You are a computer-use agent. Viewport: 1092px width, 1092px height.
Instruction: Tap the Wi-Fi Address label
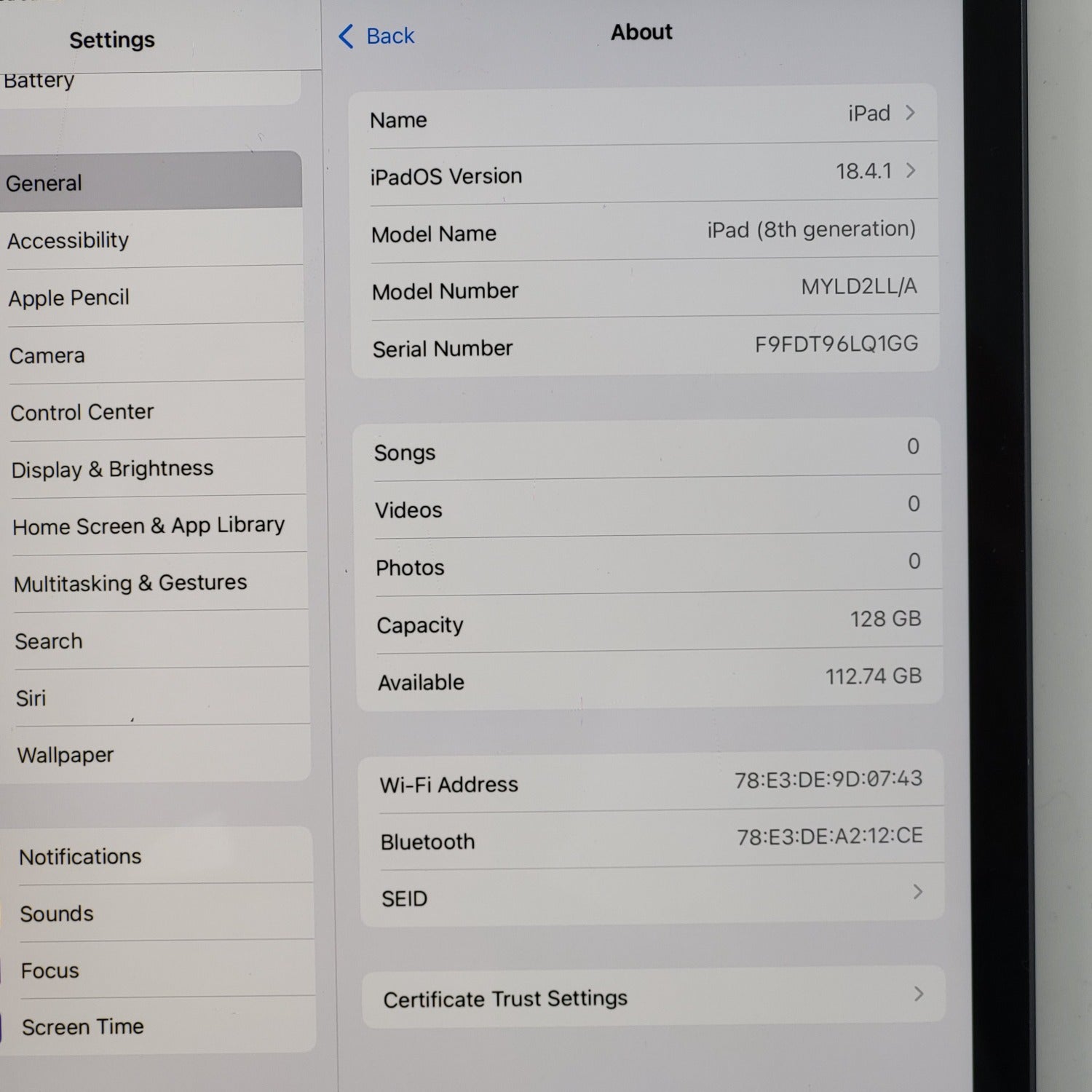[449, 784]
